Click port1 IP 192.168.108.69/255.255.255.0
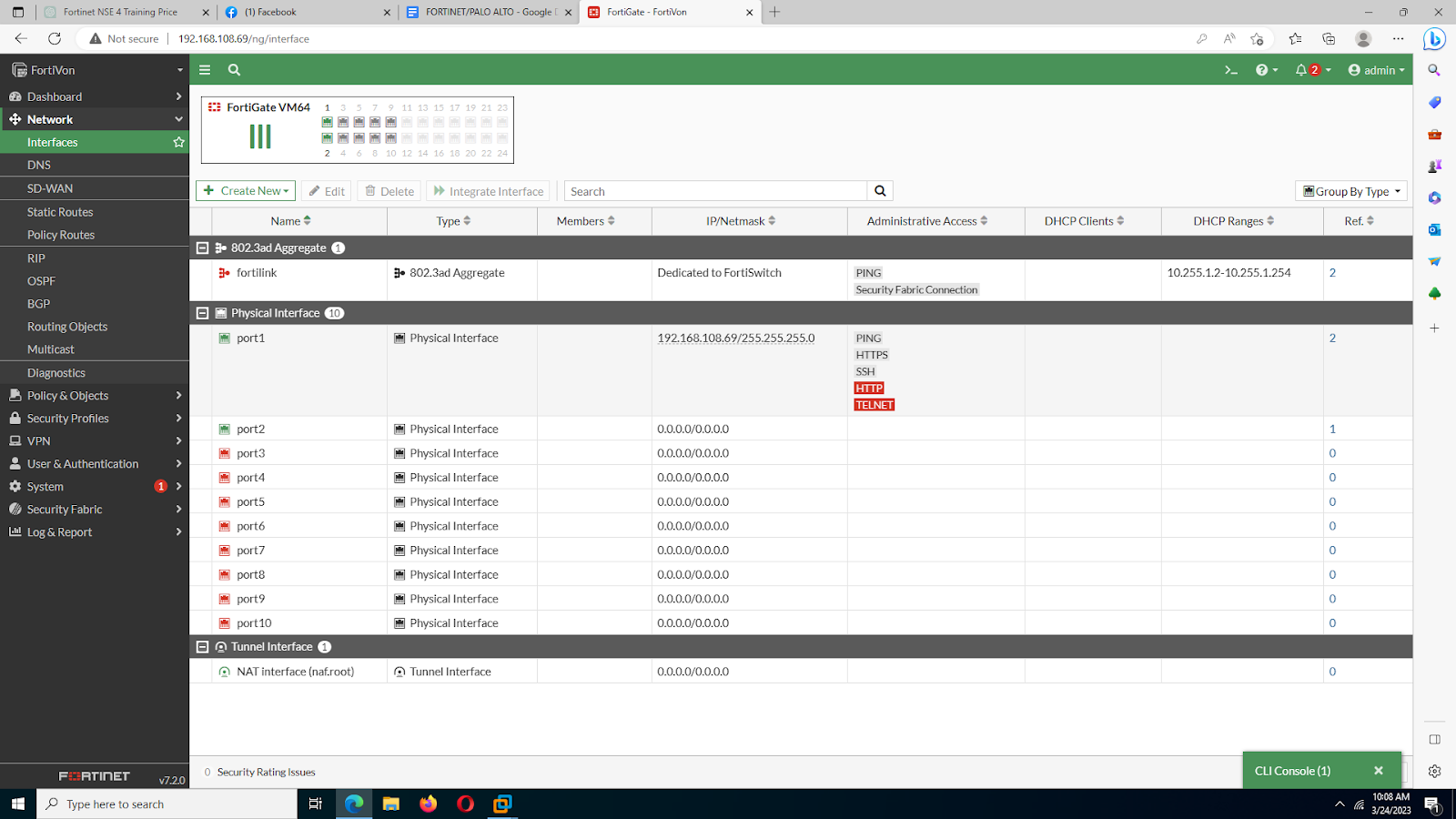The height and width of the screenshot is (819, 1456). click(736, 339)
